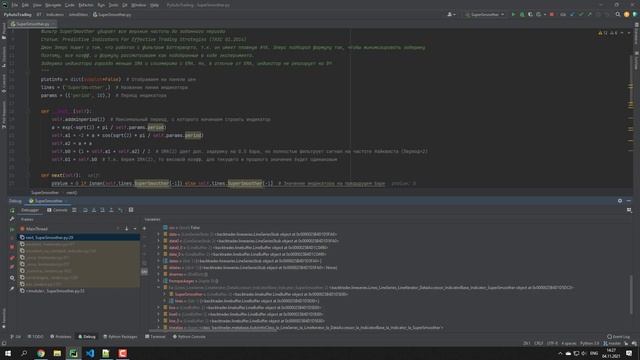
Task: Open the Refactor menu
Action: click(86, 5)
